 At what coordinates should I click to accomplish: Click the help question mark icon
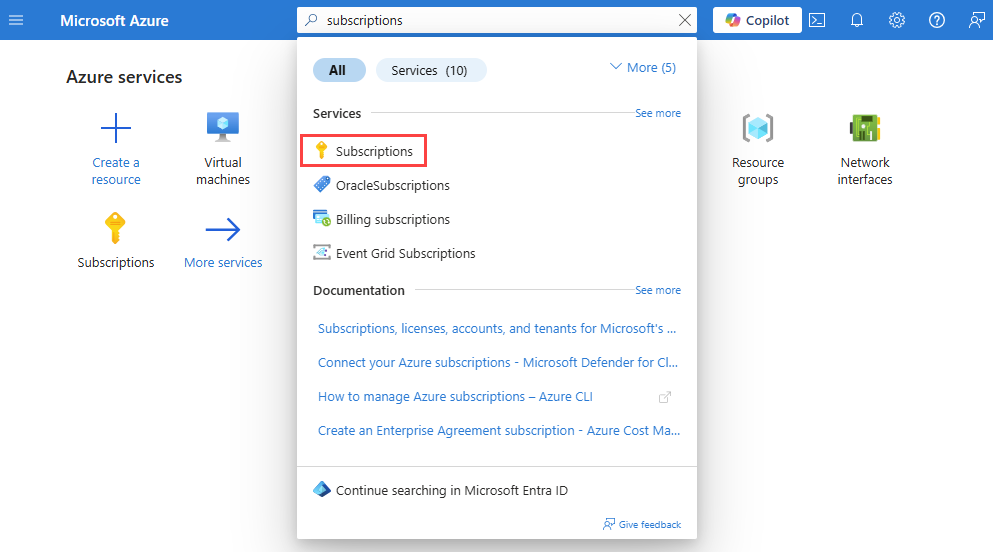937,20
